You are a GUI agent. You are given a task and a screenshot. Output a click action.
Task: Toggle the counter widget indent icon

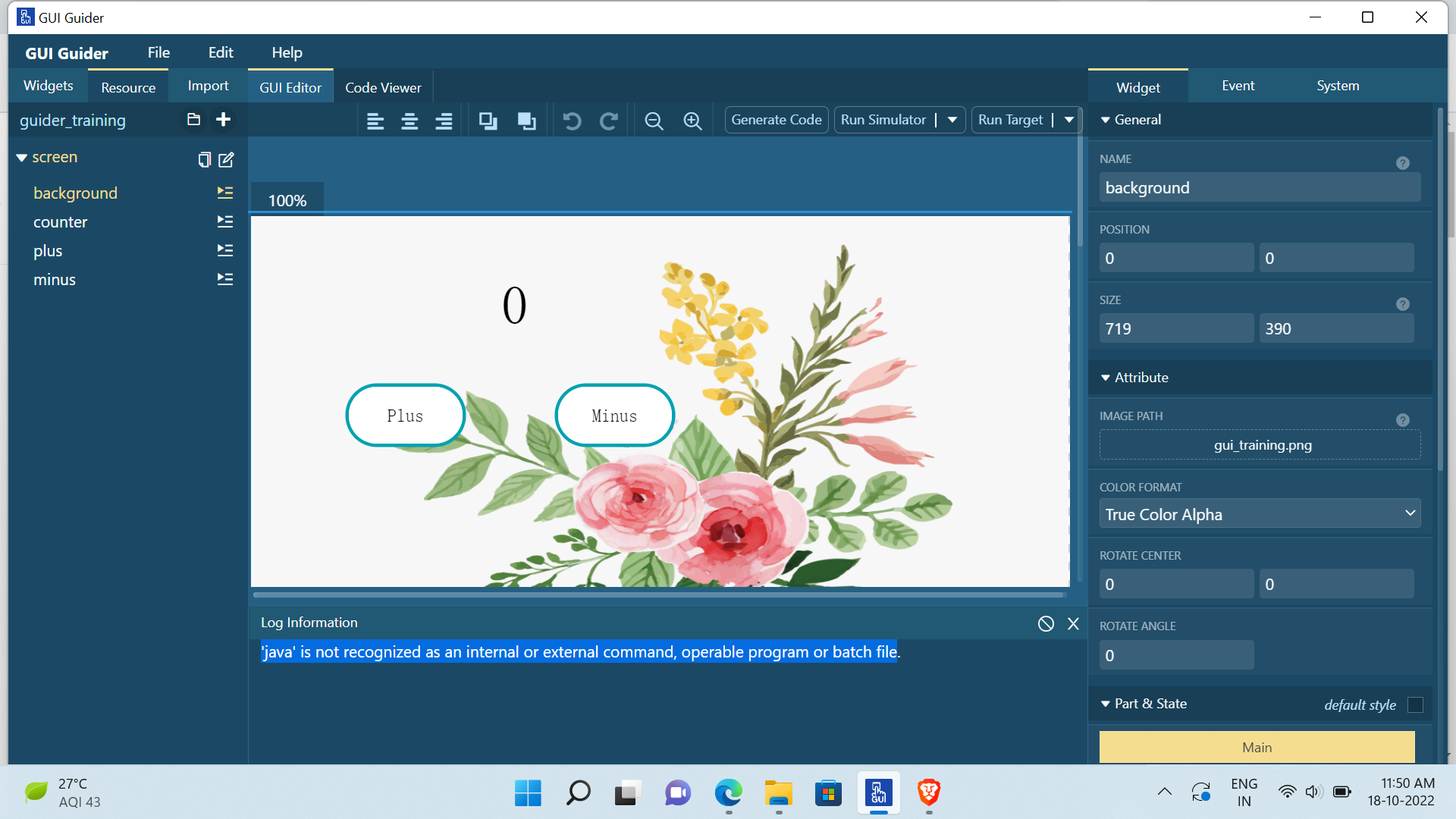click(225, 221)
